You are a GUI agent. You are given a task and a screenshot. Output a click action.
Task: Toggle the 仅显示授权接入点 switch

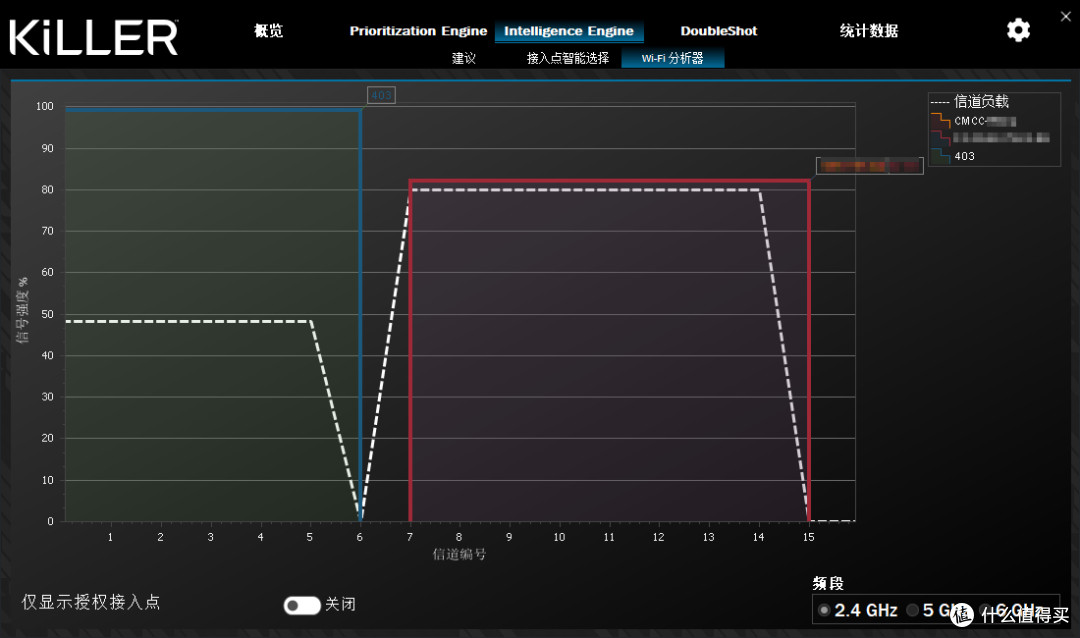coord(302,605)
